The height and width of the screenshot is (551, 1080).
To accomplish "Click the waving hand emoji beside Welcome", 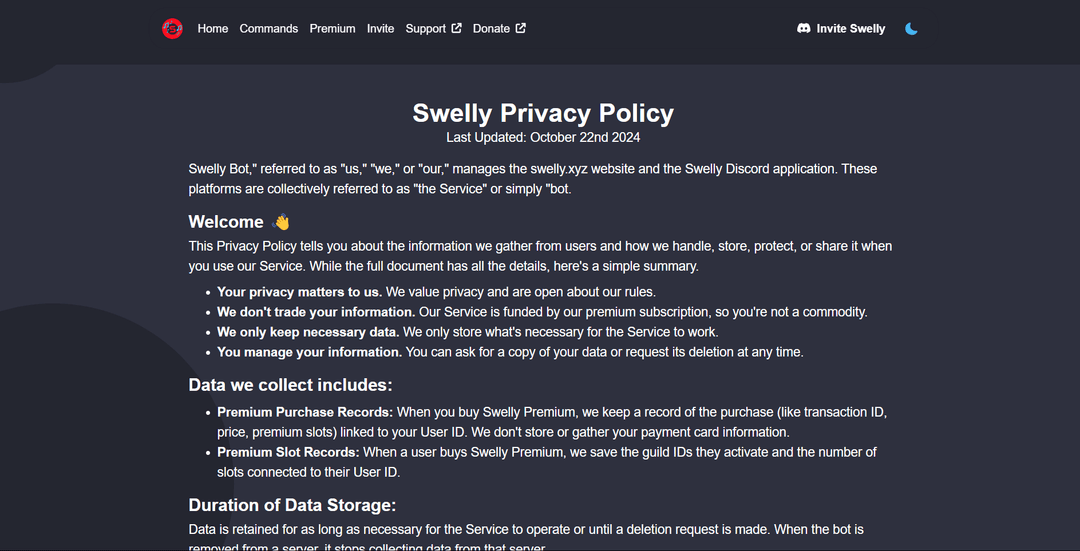I will pyautogui.click(x=281, y=222).
